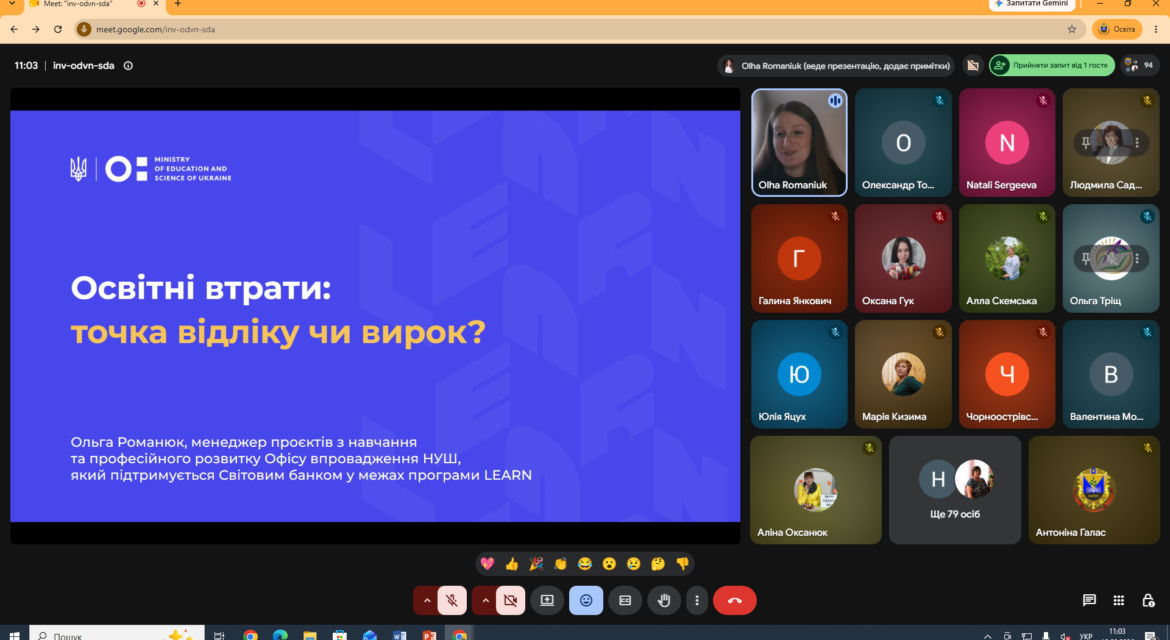Open Task View on the taskbar
Screen dimensions: 1170x640
pyautogui.click(x=219, y=636)
